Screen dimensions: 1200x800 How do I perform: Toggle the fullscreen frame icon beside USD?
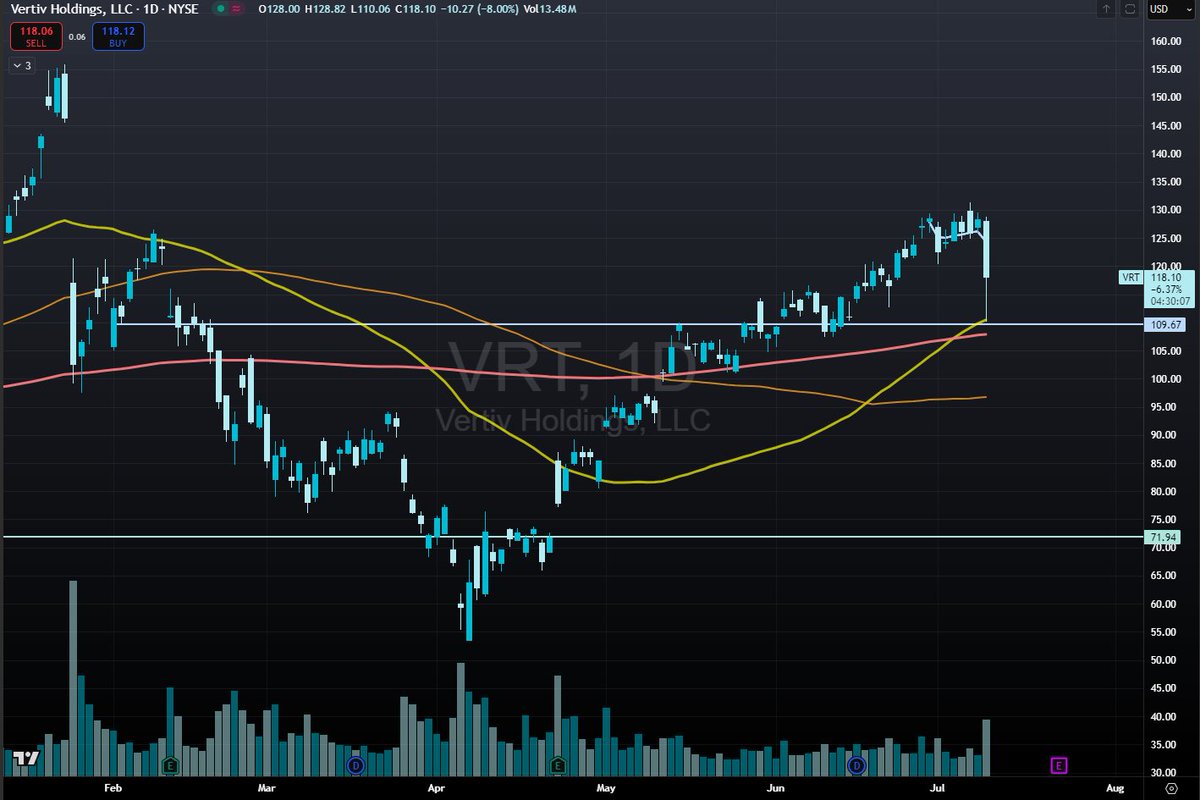tap(1130, 9)
